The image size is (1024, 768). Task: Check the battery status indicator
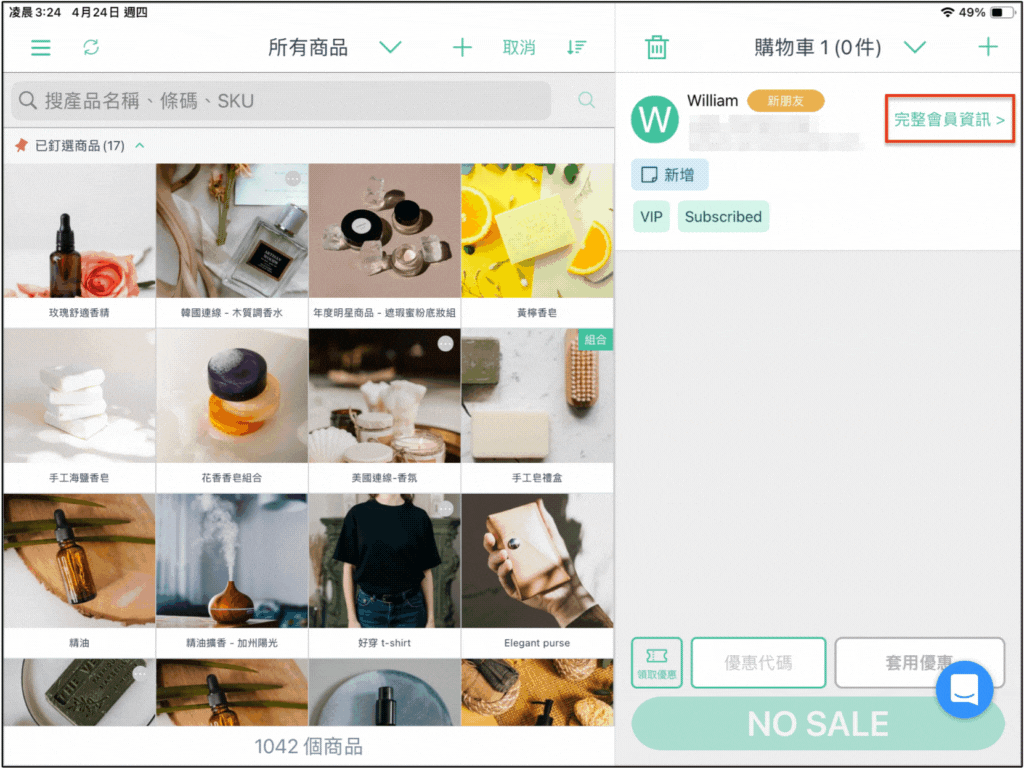tap(1002, 12)
